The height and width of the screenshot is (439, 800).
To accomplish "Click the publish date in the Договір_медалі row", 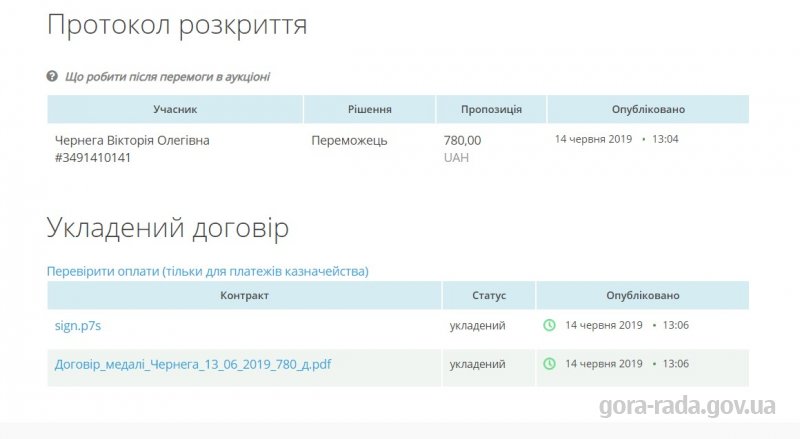I will point(604,364).
